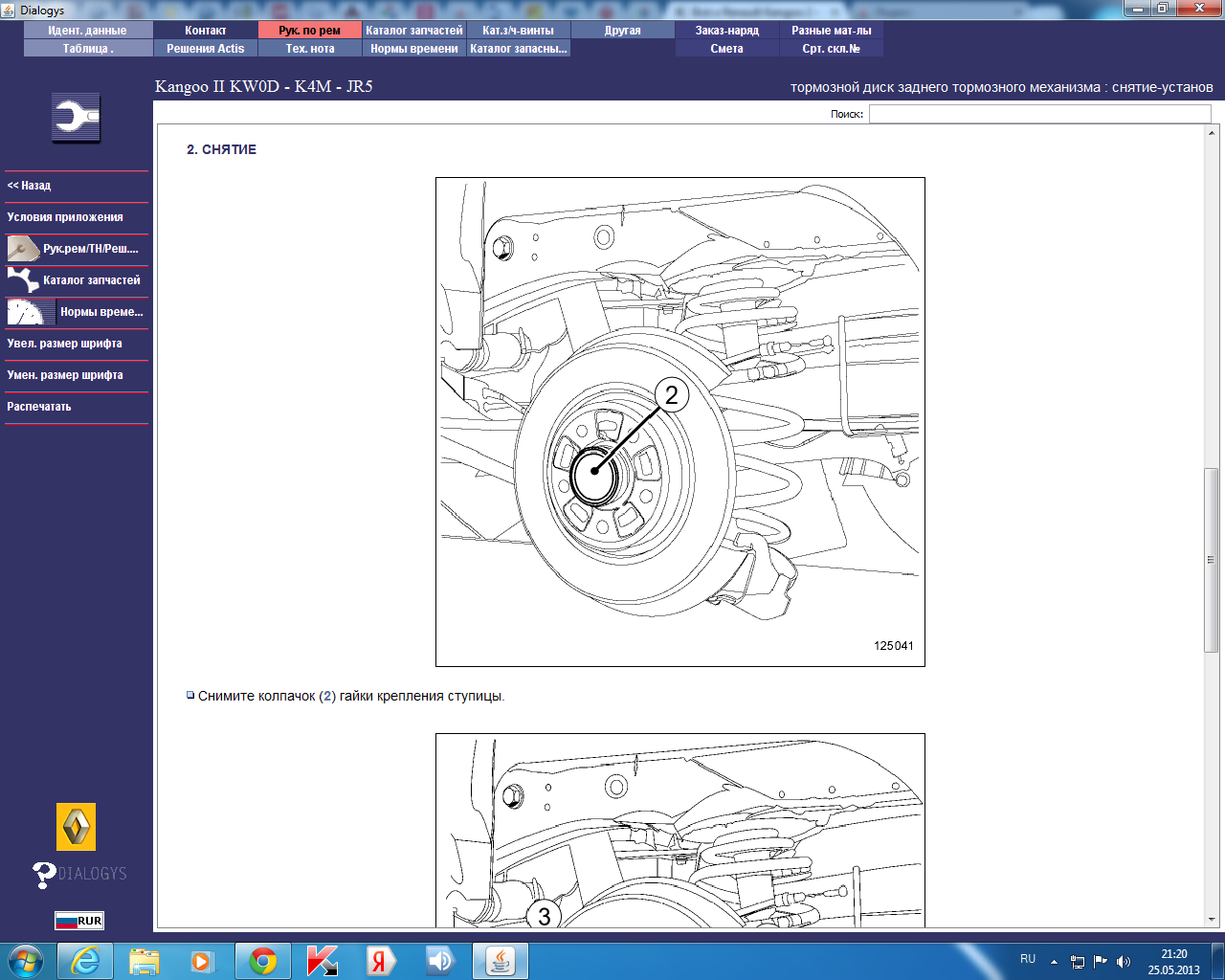
Task: Click the second diagram with callout 3
Action: pos(680,831)
